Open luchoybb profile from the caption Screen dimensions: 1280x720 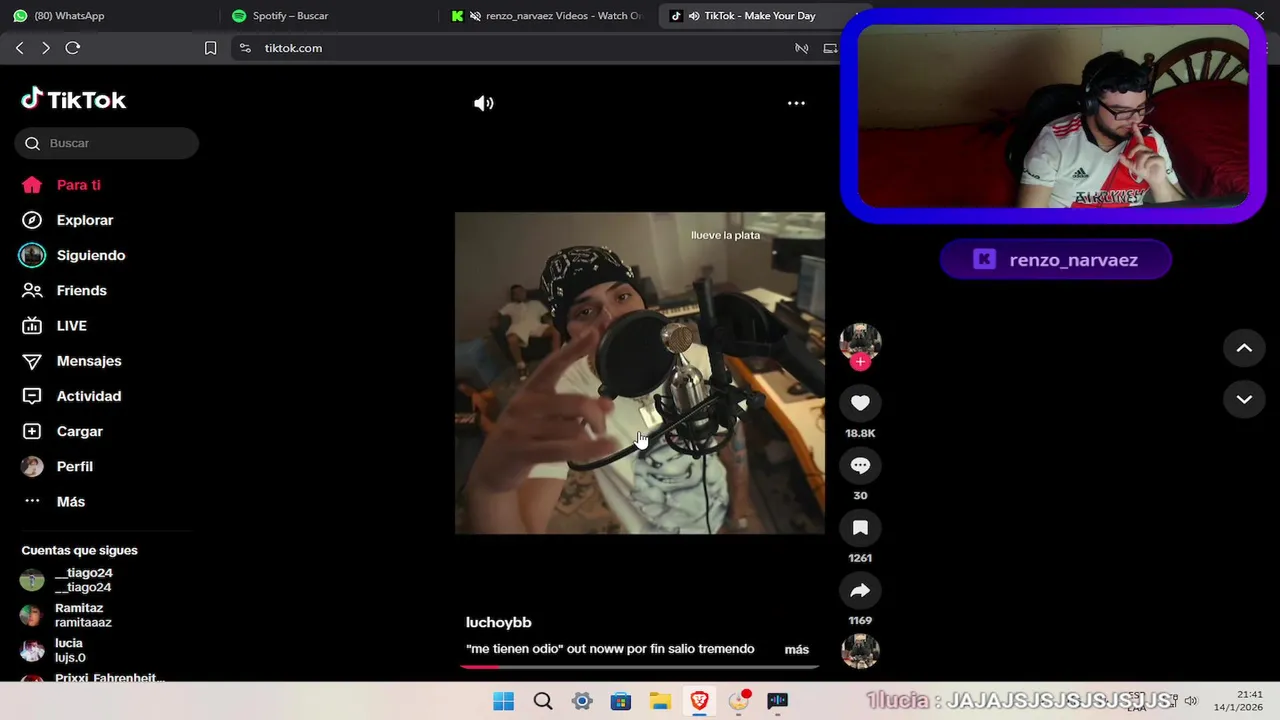click(498, 622)
